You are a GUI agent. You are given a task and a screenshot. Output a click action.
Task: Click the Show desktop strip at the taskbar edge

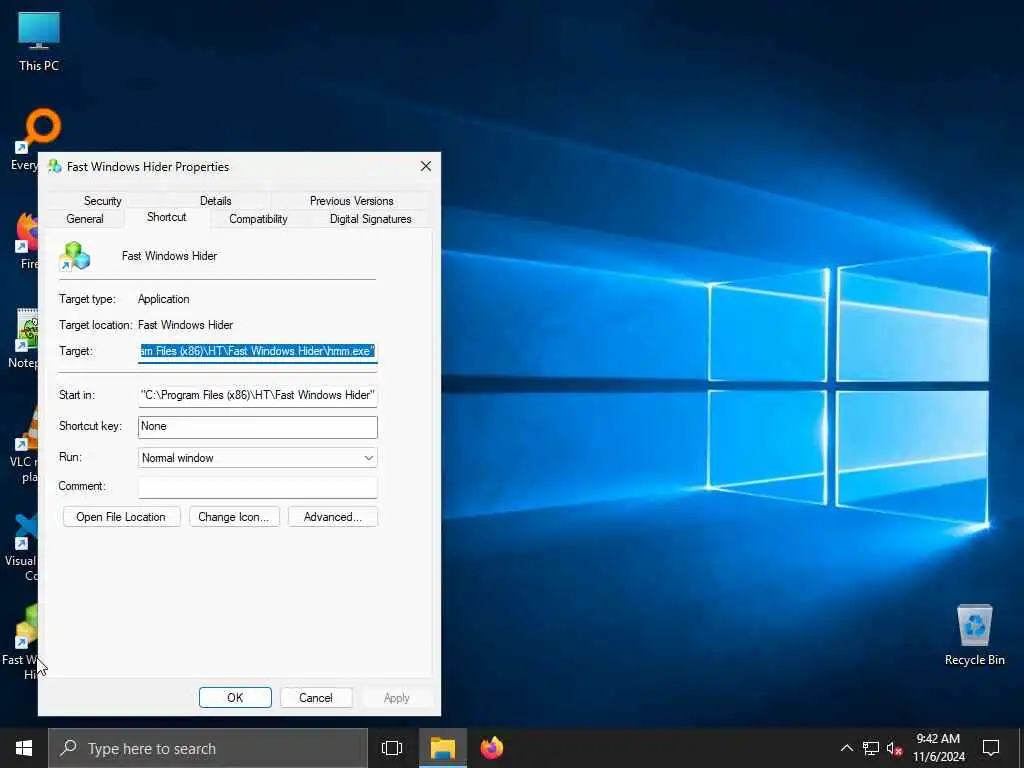click(x=1021, y=748)
